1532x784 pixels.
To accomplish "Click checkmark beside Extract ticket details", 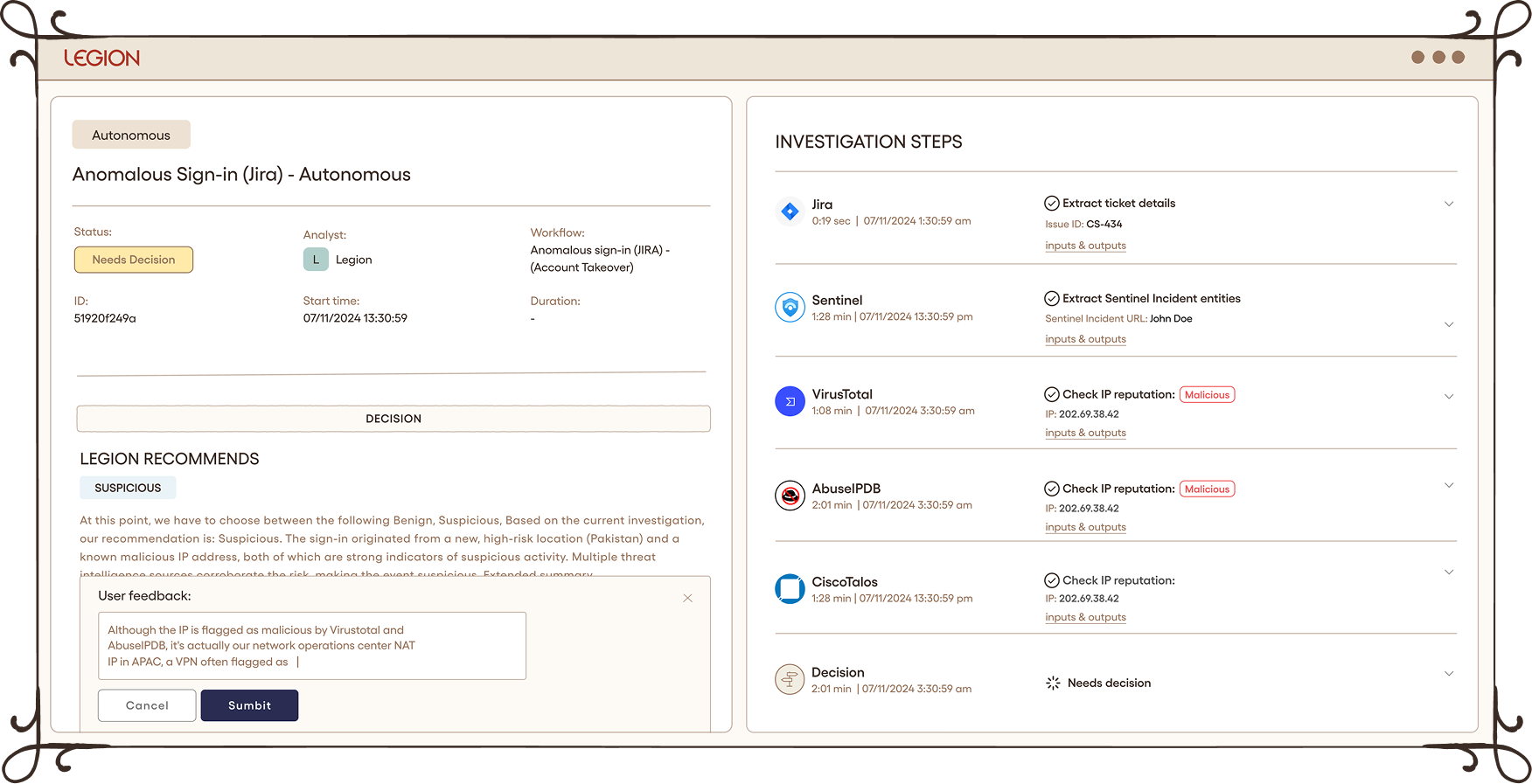I will coord(1052,204).
